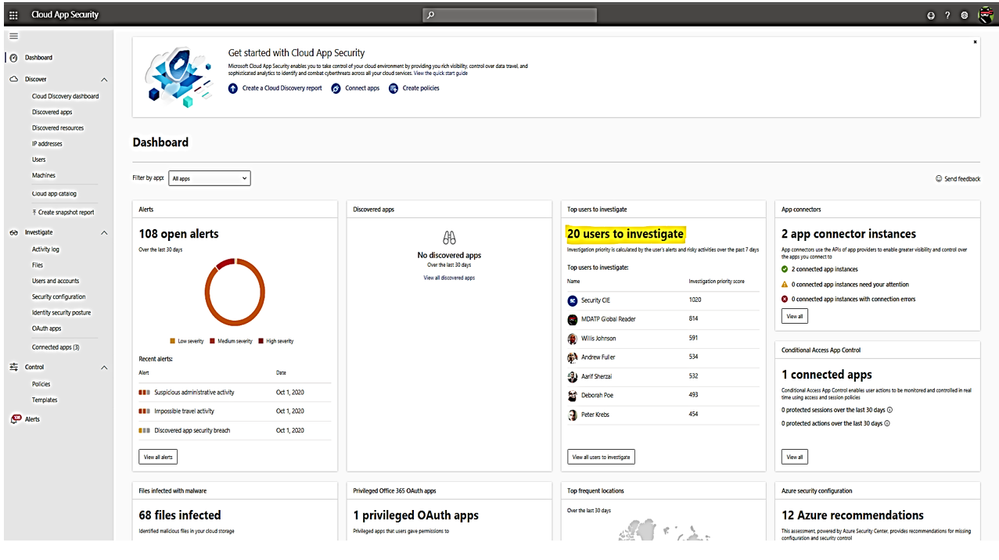Open Suspicious administrative activity alert
This screenshot has height=560, width=999.
pyautogui.click(x=194, y=392)
